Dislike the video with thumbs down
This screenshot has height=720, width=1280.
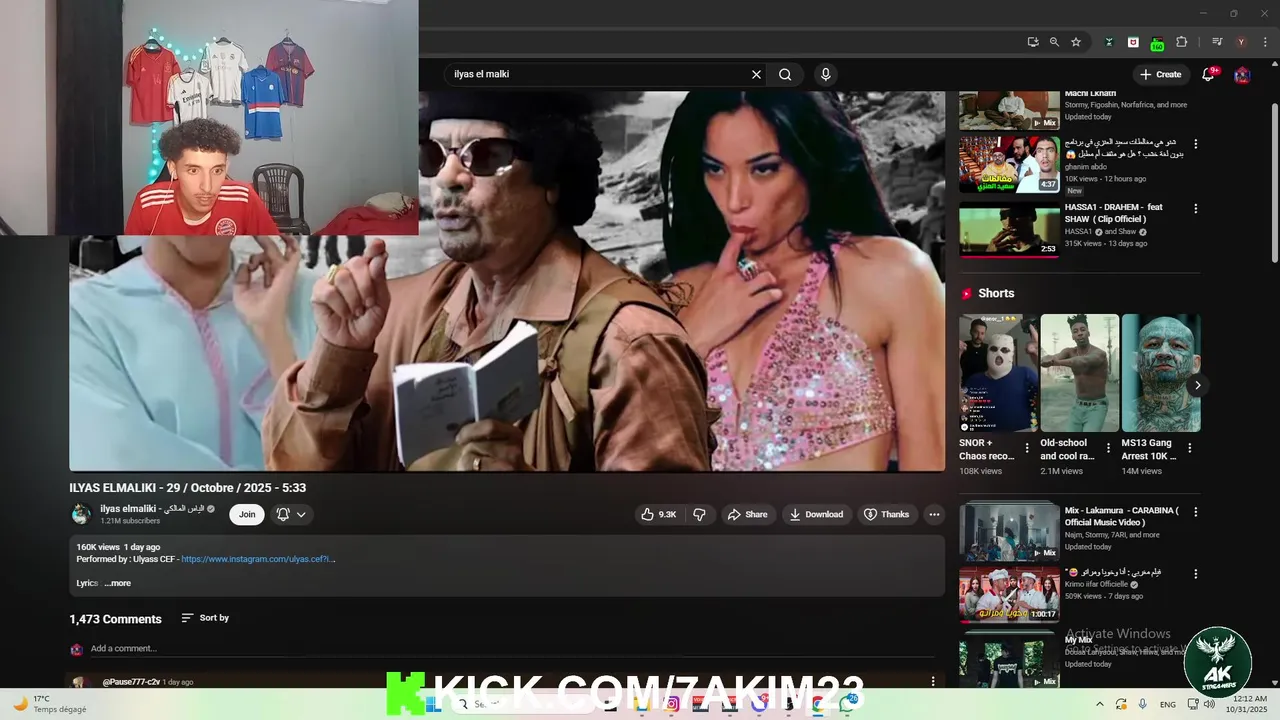(699, 514)
